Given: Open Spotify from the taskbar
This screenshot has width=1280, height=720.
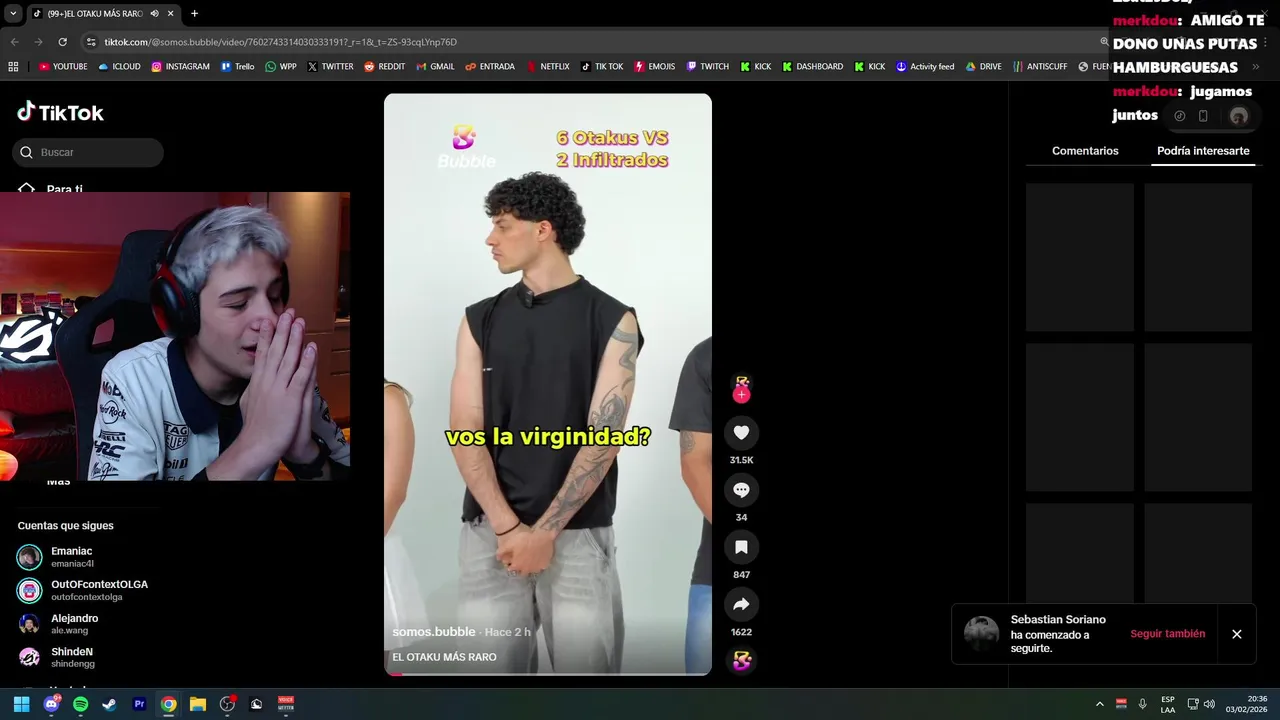Looking at the screenshot, I should (80, 704).
